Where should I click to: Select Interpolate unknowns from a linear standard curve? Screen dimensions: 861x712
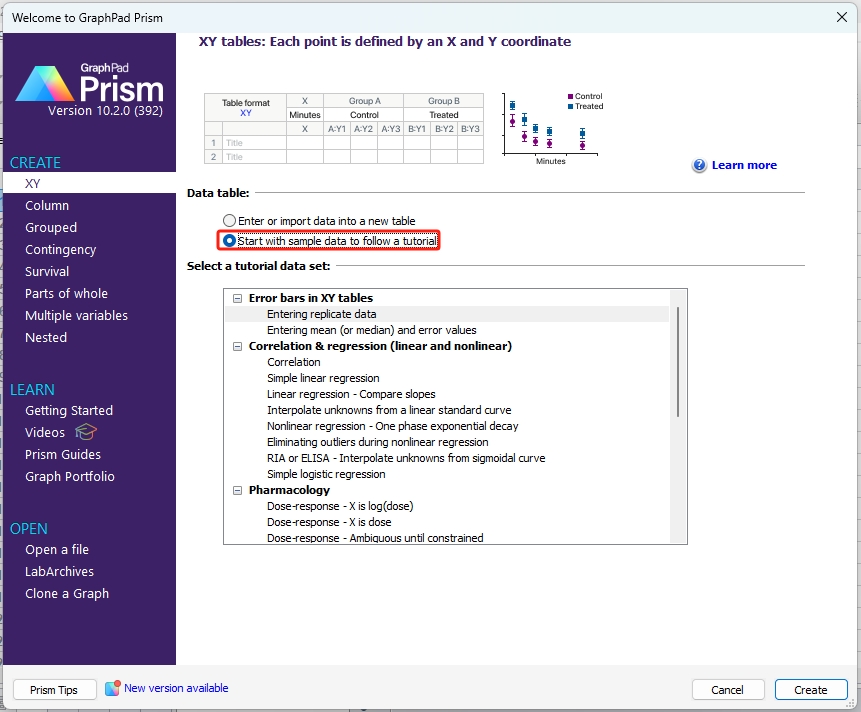coord(389,410)
